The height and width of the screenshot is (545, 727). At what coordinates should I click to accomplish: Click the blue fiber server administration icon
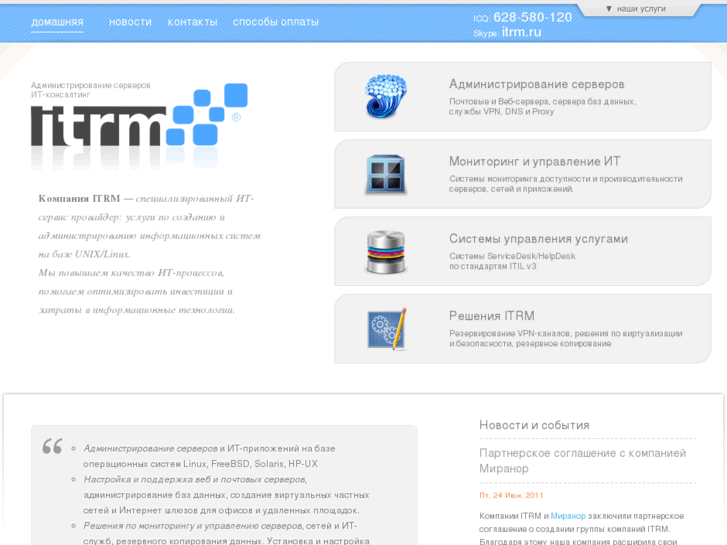point(386,96)
